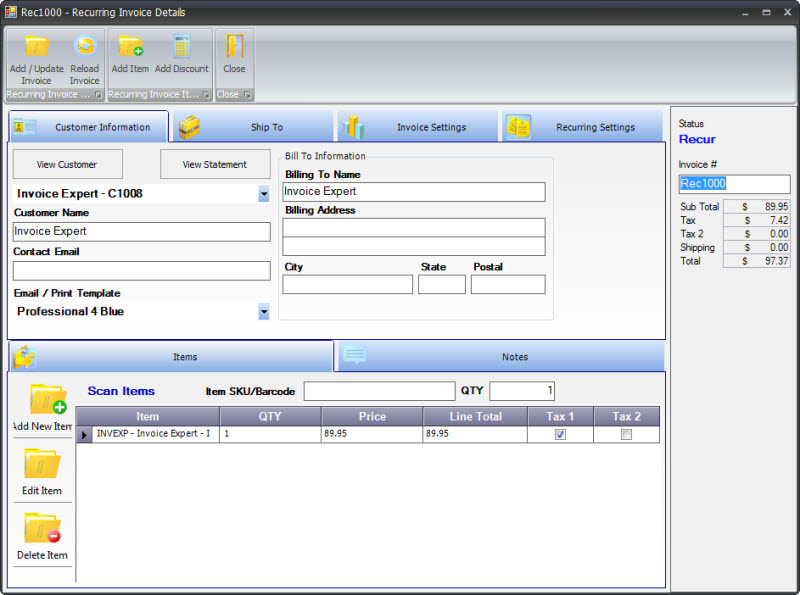This screenshot has height=595, width=800.
Task: Select the row indicator arrow for INVEXP
Action: click(84, 434)
